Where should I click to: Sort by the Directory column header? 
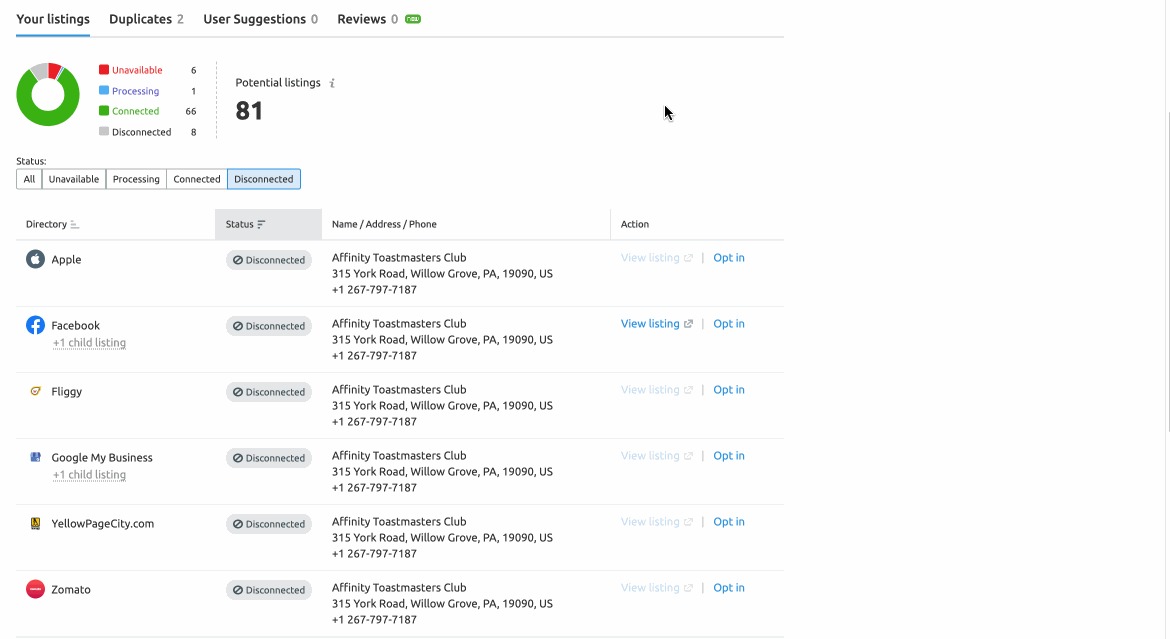click(52, 224)
